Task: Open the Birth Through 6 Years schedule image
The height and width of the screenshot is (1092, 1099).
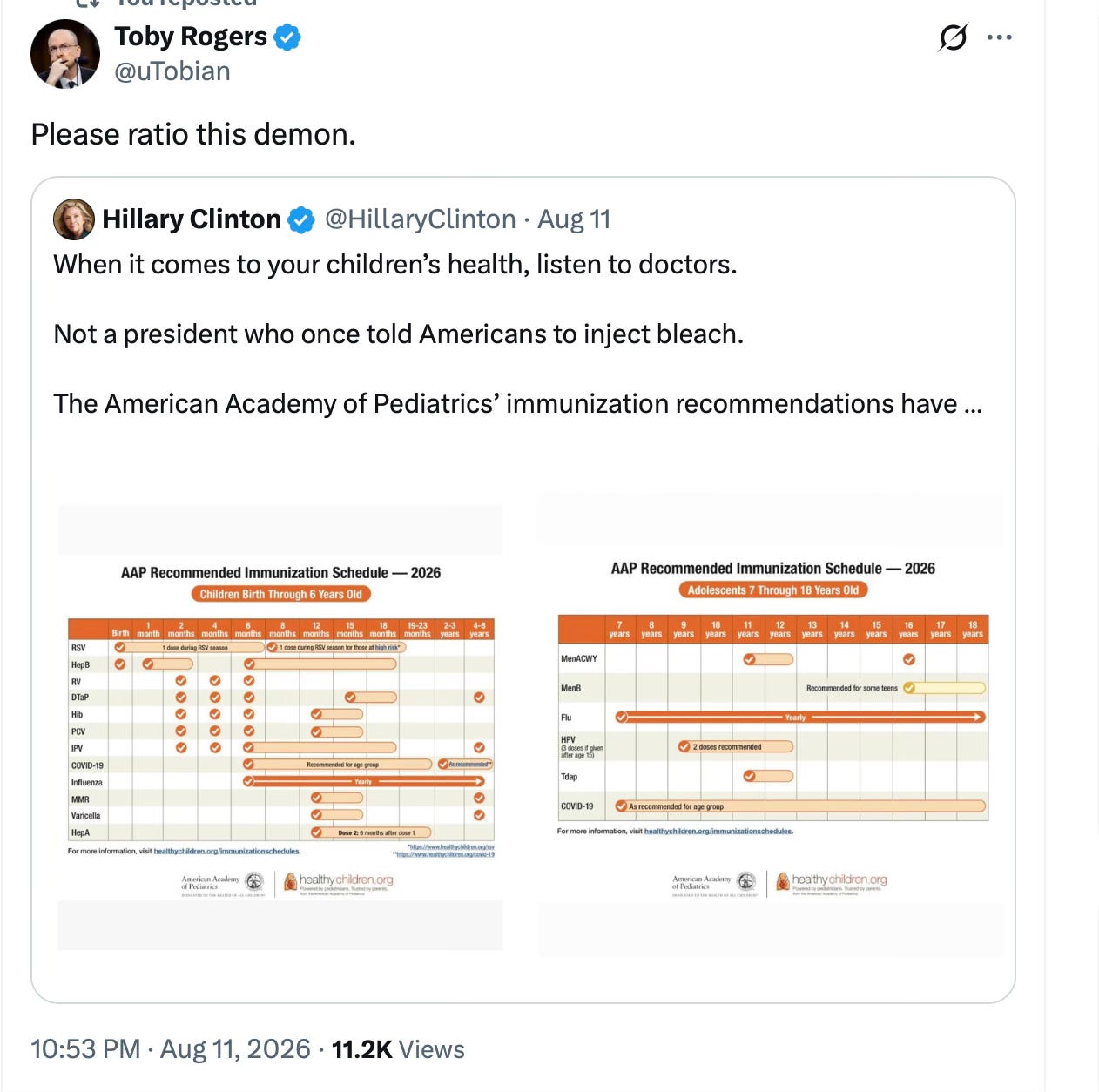Action: pyautogui.click(x=280, y=728)
